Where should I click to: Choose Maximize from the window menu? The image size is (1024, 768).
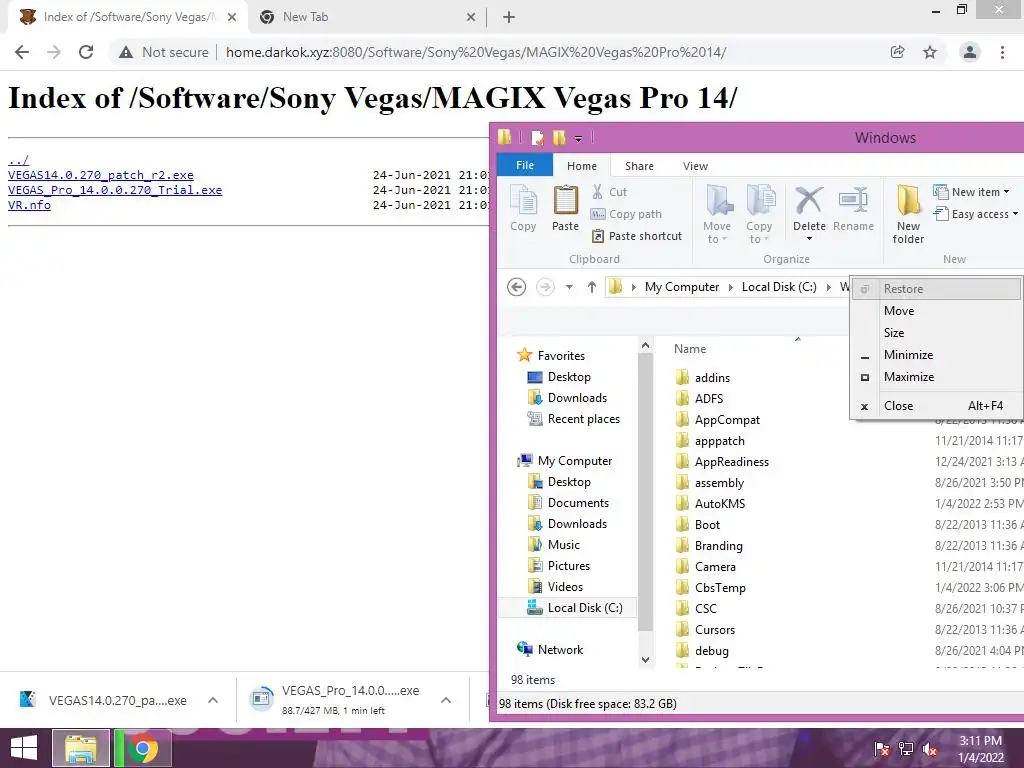936,377
